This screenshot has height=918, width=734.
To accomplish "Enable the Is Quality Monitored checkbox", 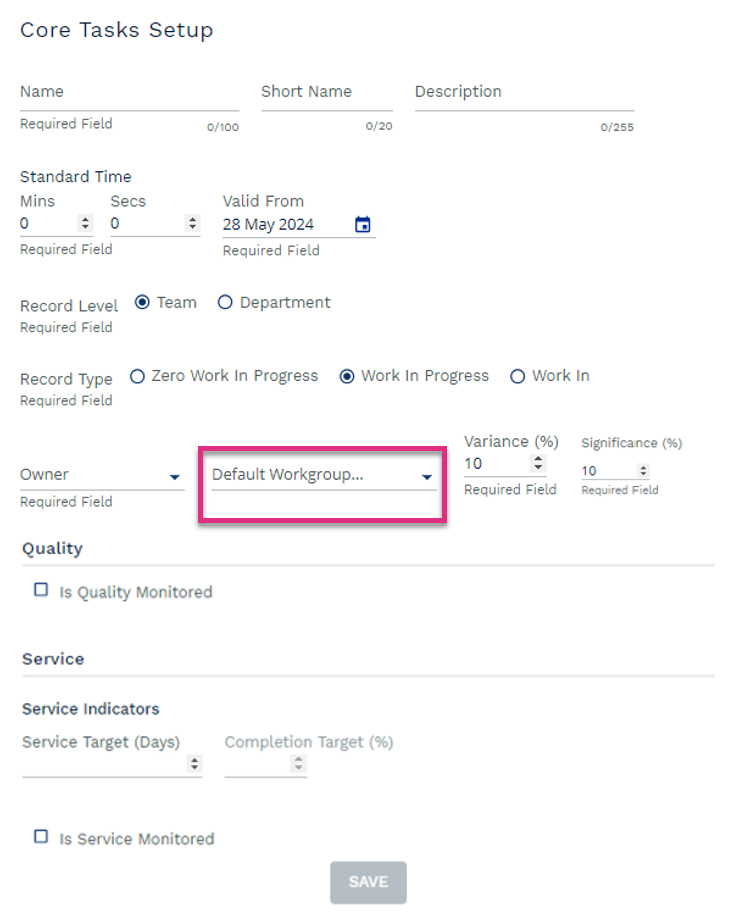I will (x=41, y=590).
